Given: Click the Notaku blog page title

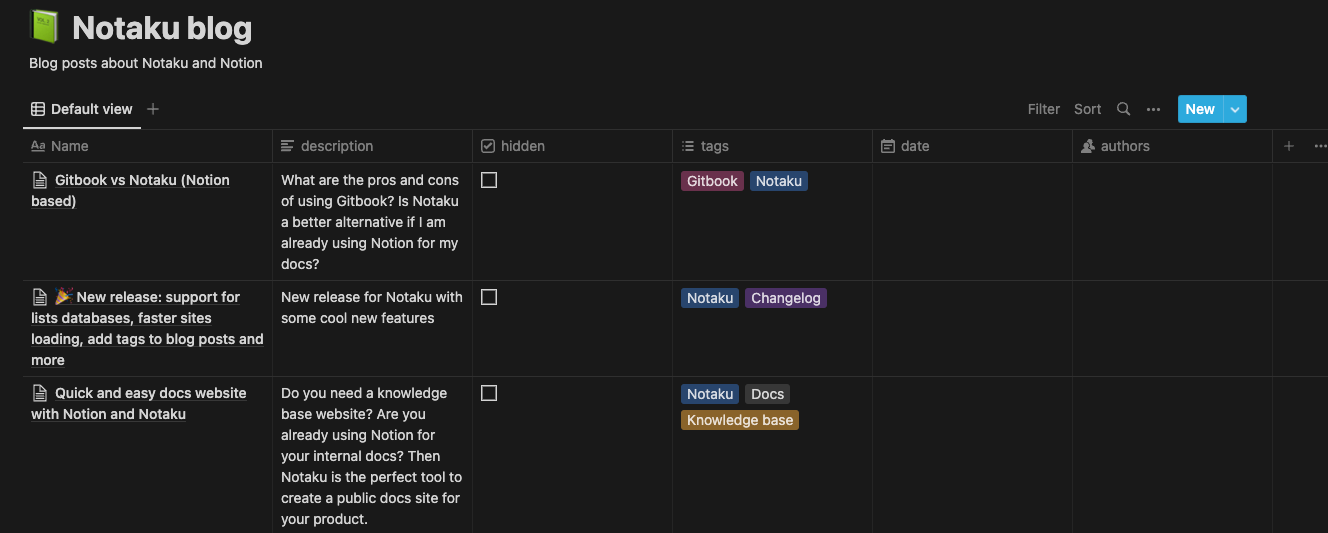Looking at the screenshot, I should pyautogui.click(x=162, y=28).
